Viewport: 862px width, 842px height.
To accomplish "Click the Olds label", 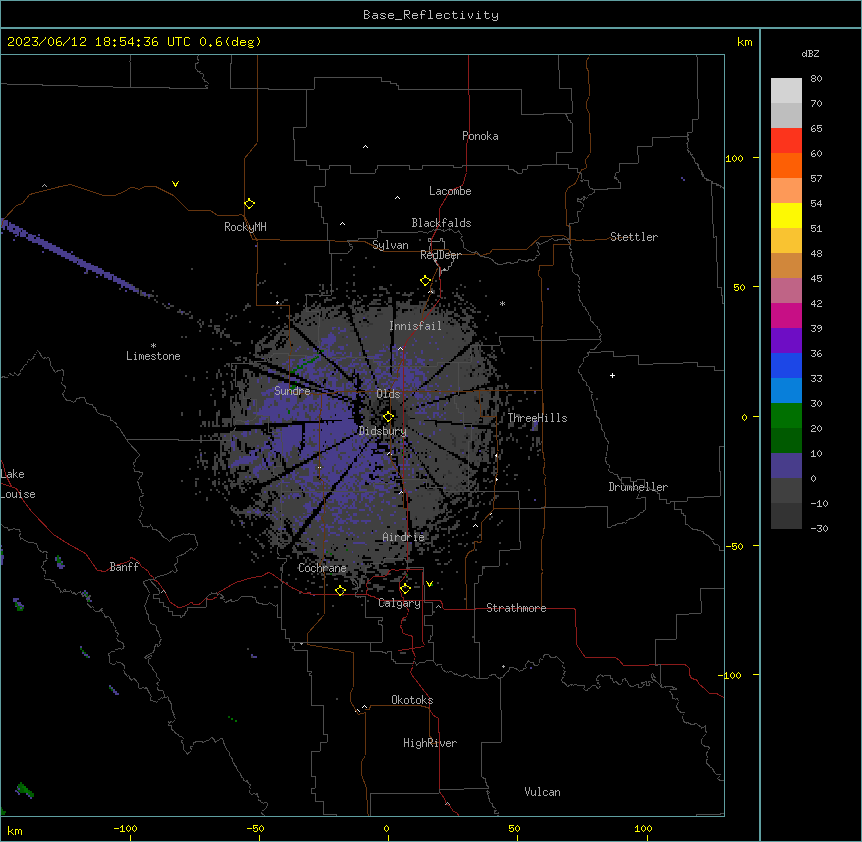I will (x=388, y=394).
